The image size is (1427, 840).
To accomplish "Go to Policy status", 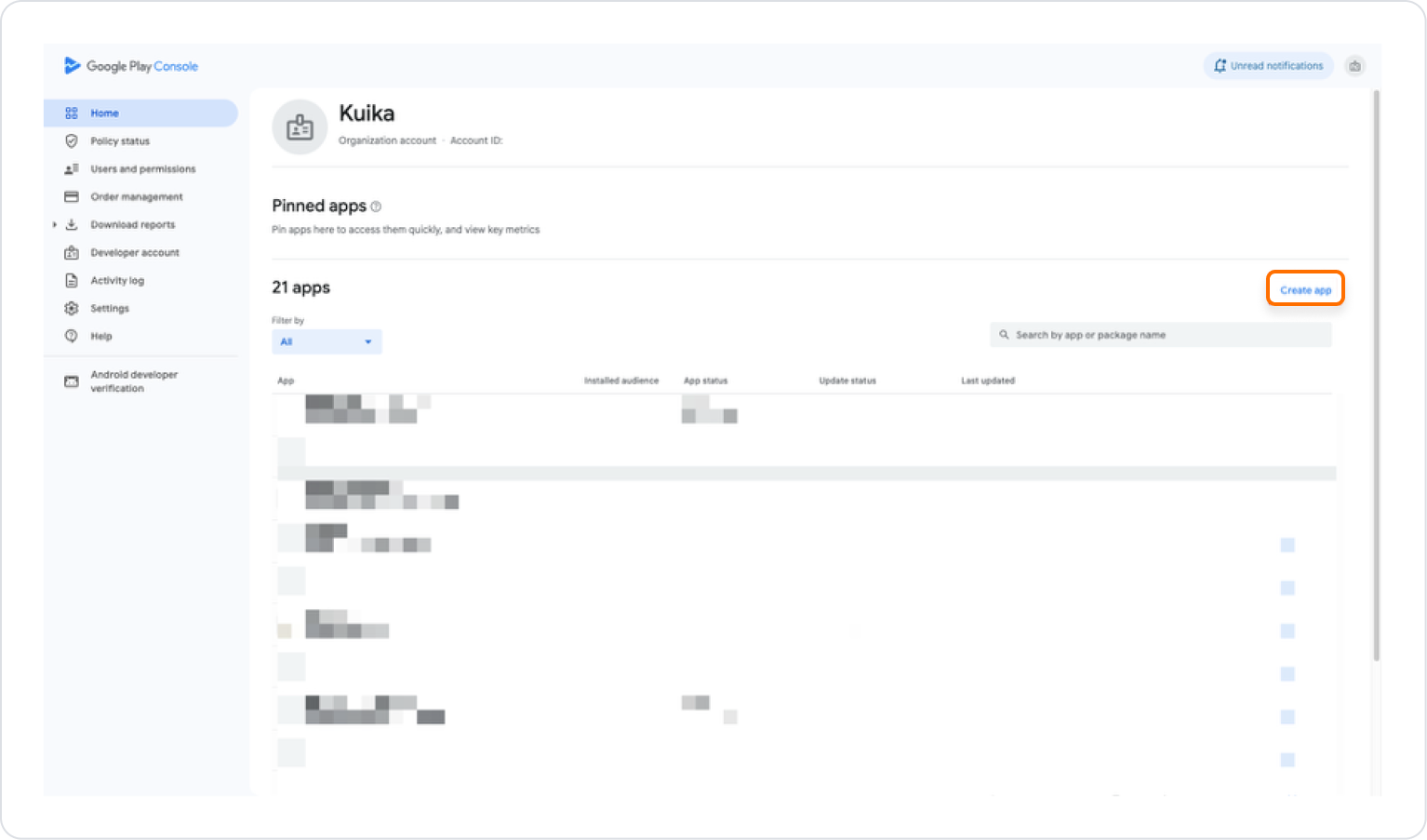I will point(120,141).
